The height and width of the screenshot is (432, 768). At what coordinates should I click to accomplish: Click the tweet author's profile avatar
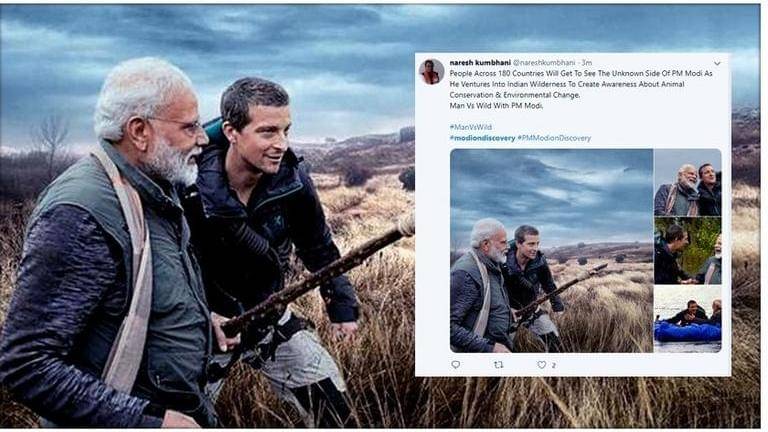pos(432,71)
